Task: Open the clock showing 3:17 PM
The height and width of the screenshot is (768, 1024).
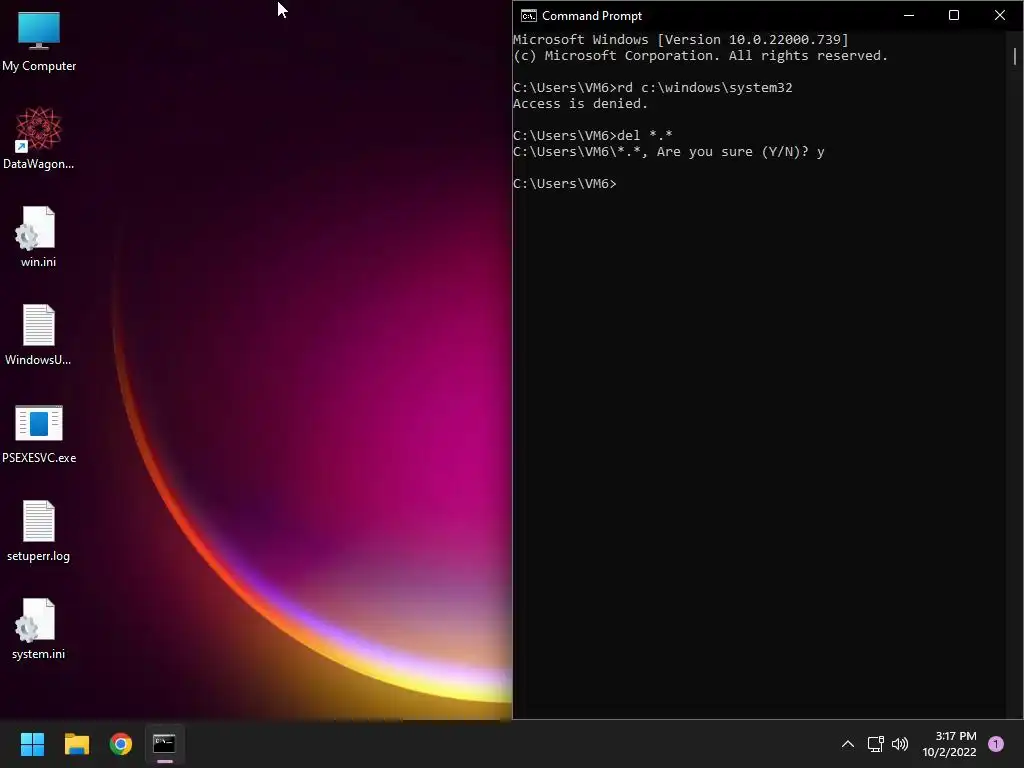Action: (950, 744)
